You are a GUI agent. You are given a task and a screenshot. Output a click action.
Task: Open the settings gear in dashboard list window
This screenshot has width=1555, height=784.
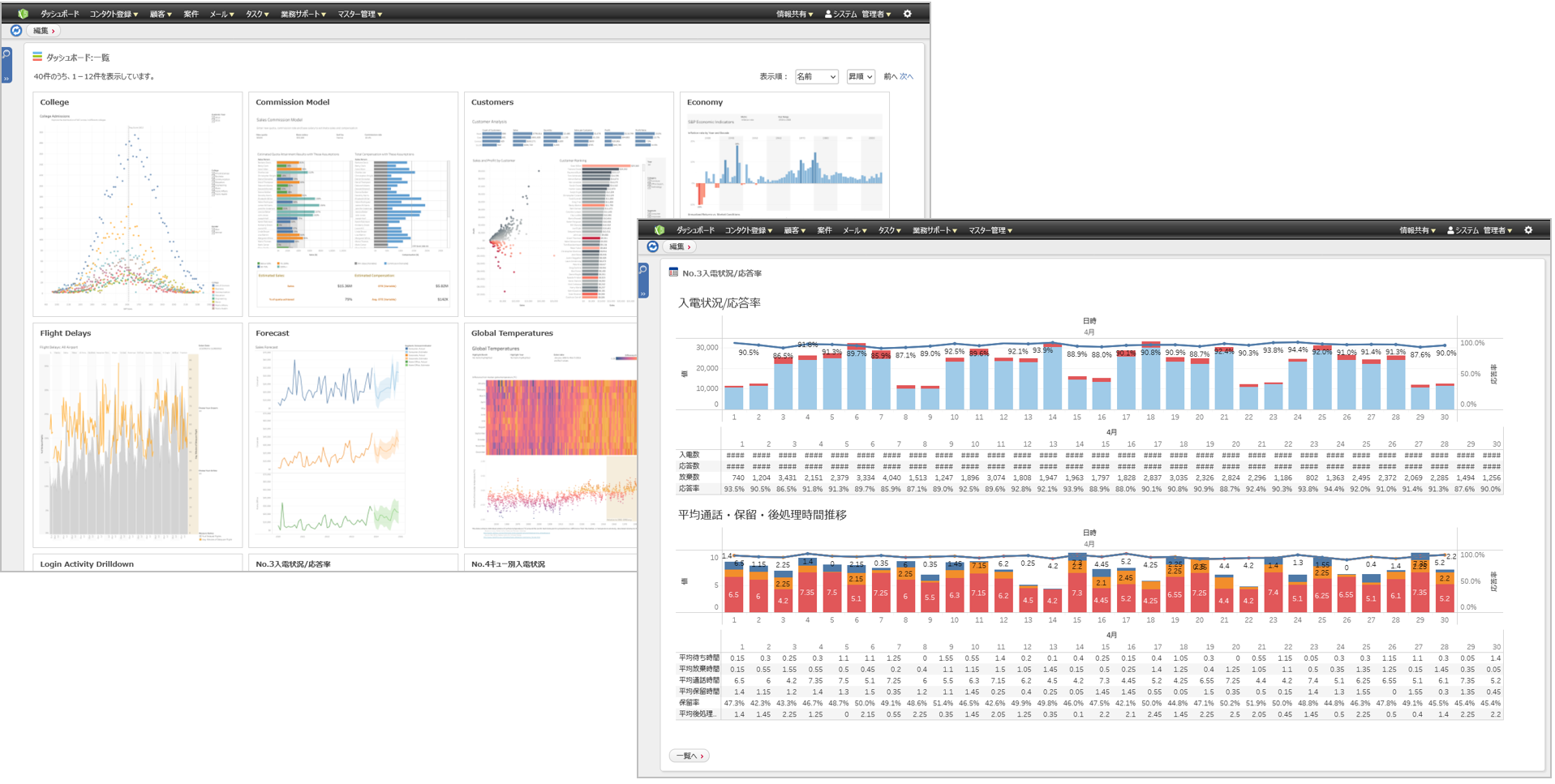pyautogui.click(x=908, y=14)
